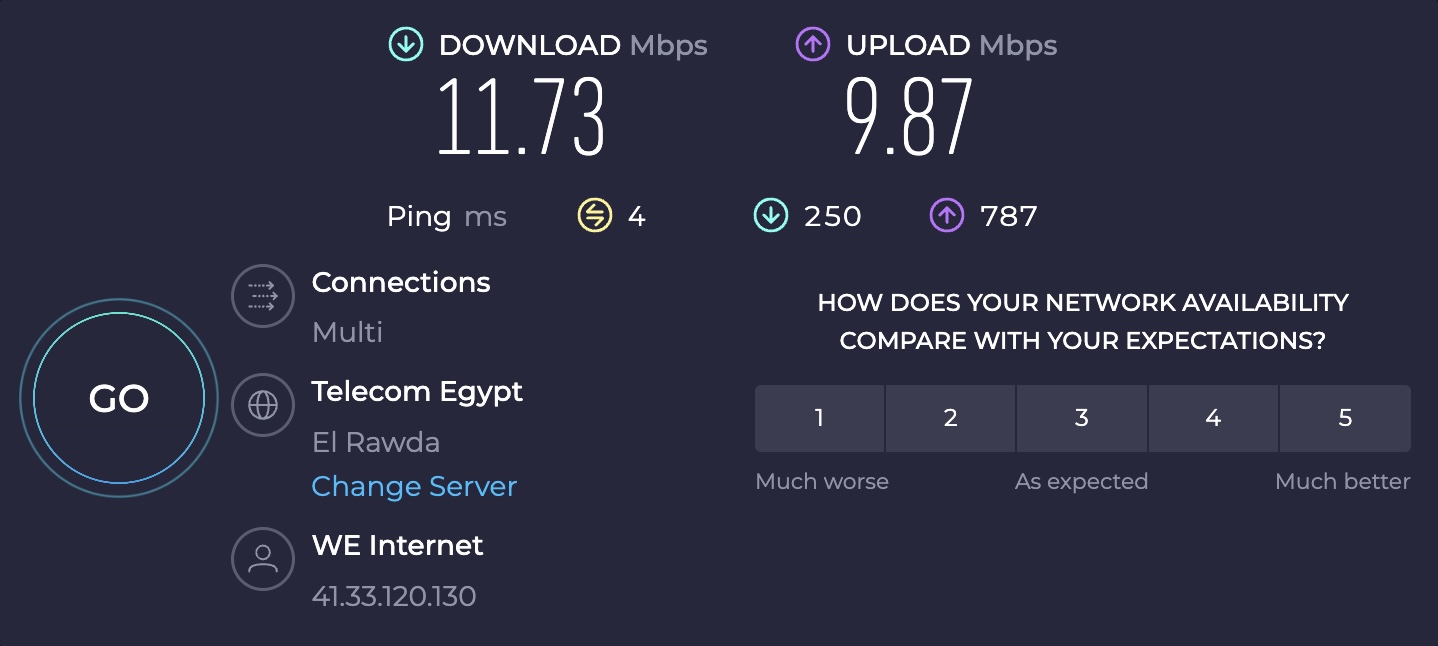This screenshot has width=1438, height=646.
Task: Click the 11.73 download speed result
Action: pyautogui.click(x=521, y=117)
